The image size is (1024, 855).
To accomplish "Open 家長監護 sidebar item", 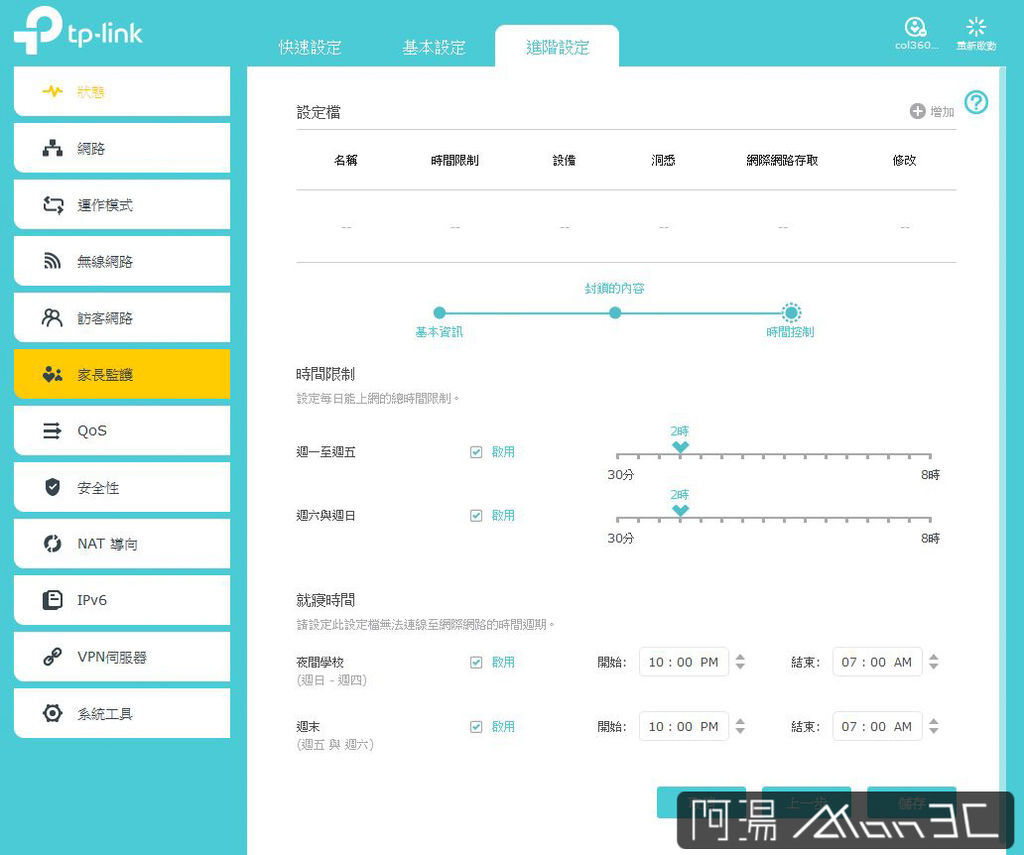I will coord(122,374).
